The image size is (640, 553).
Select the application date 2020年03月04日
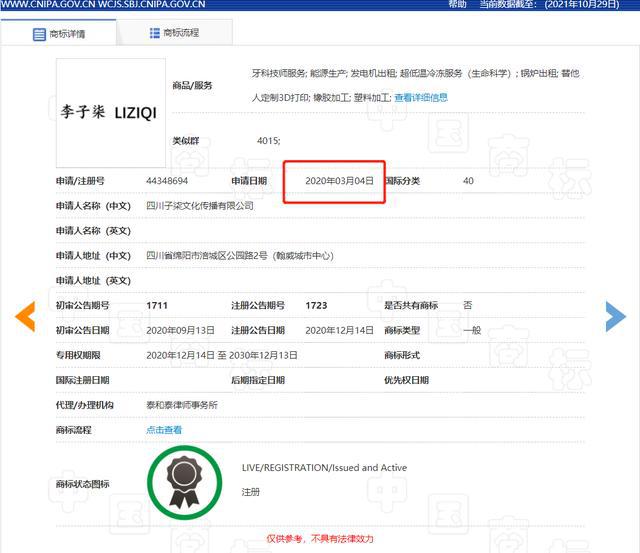click(x=339, y=181)
